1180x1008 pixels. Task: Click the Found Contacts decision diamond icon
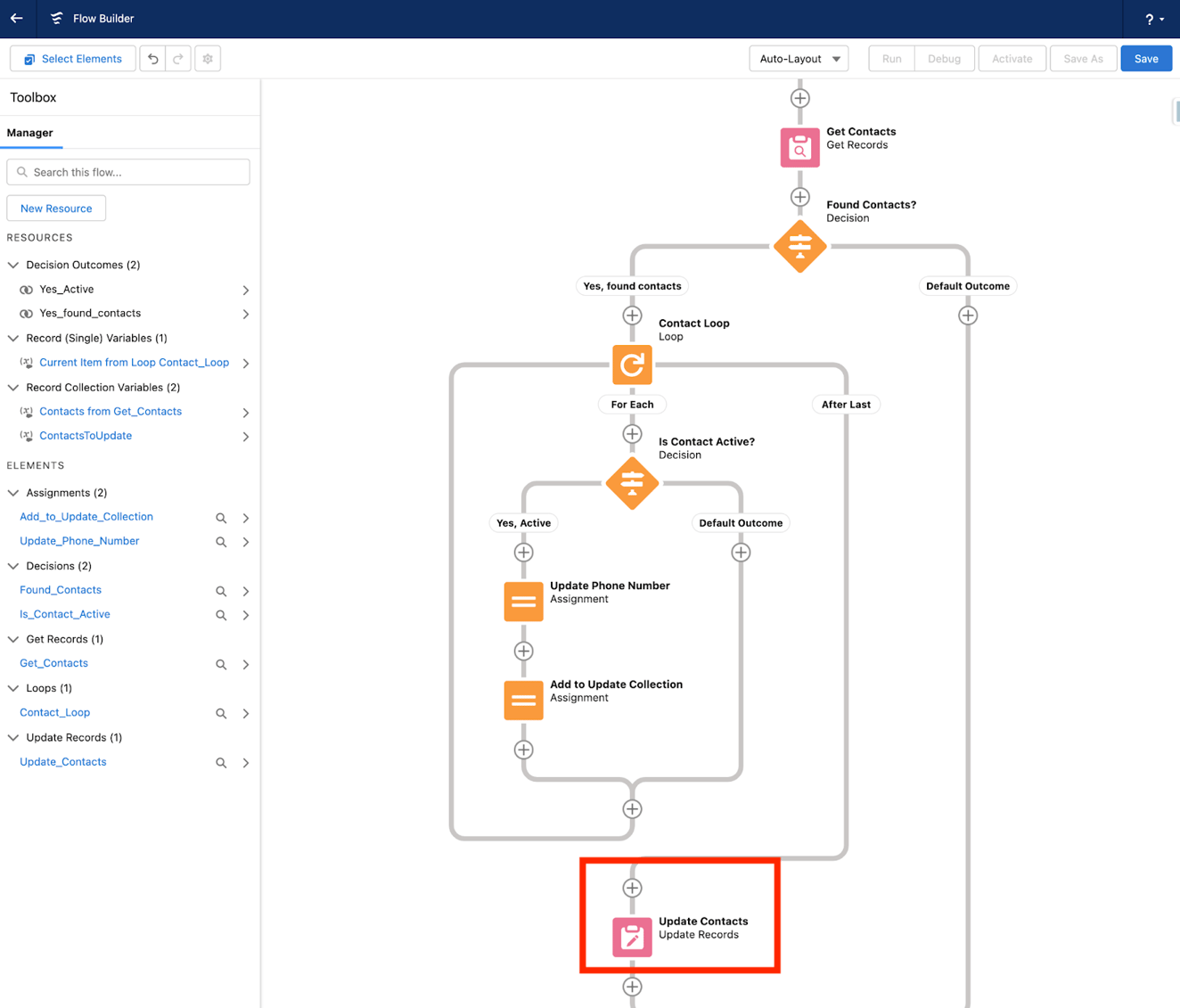799,247
